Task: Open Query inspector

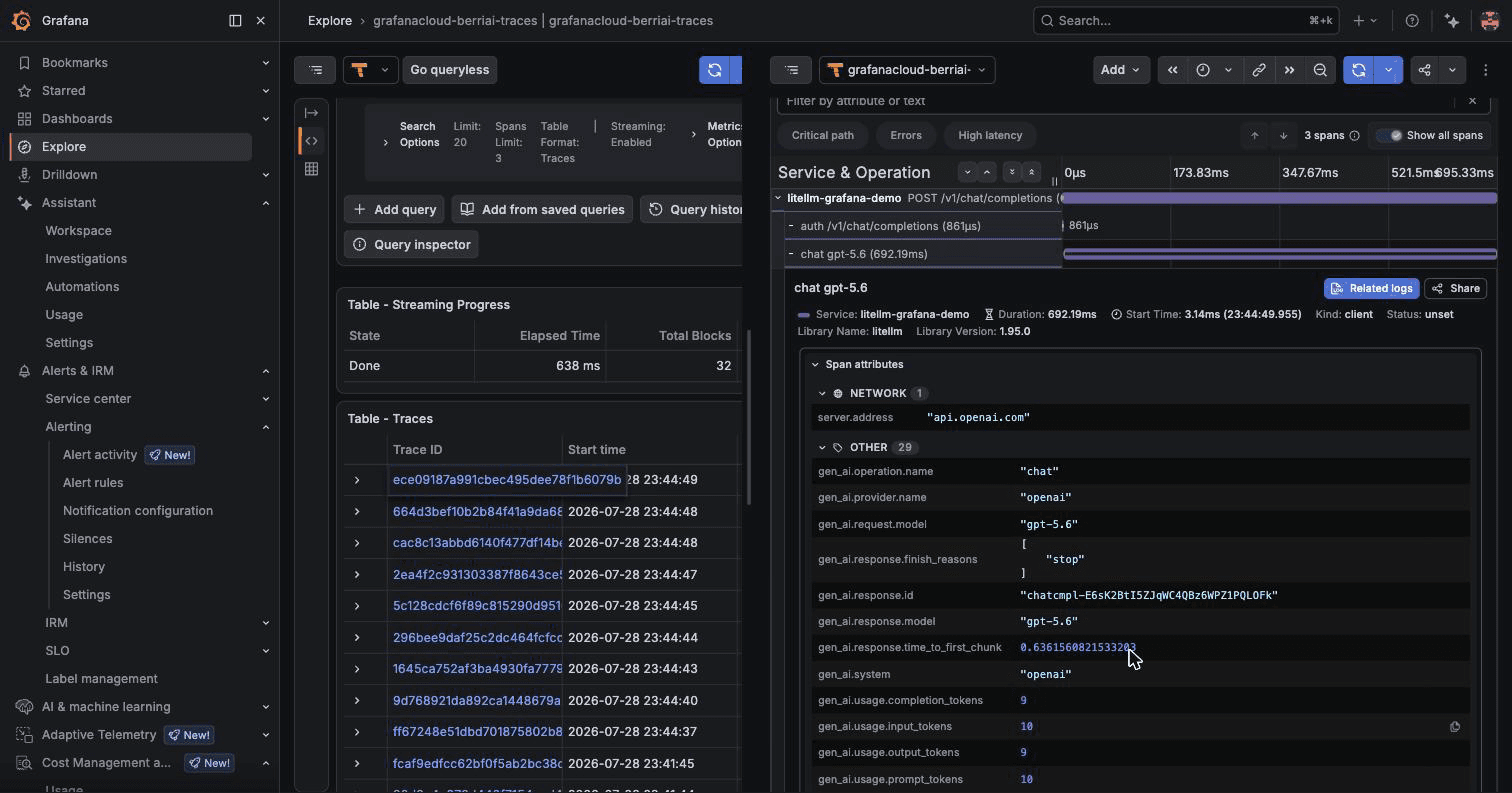Action: point(411,245)
